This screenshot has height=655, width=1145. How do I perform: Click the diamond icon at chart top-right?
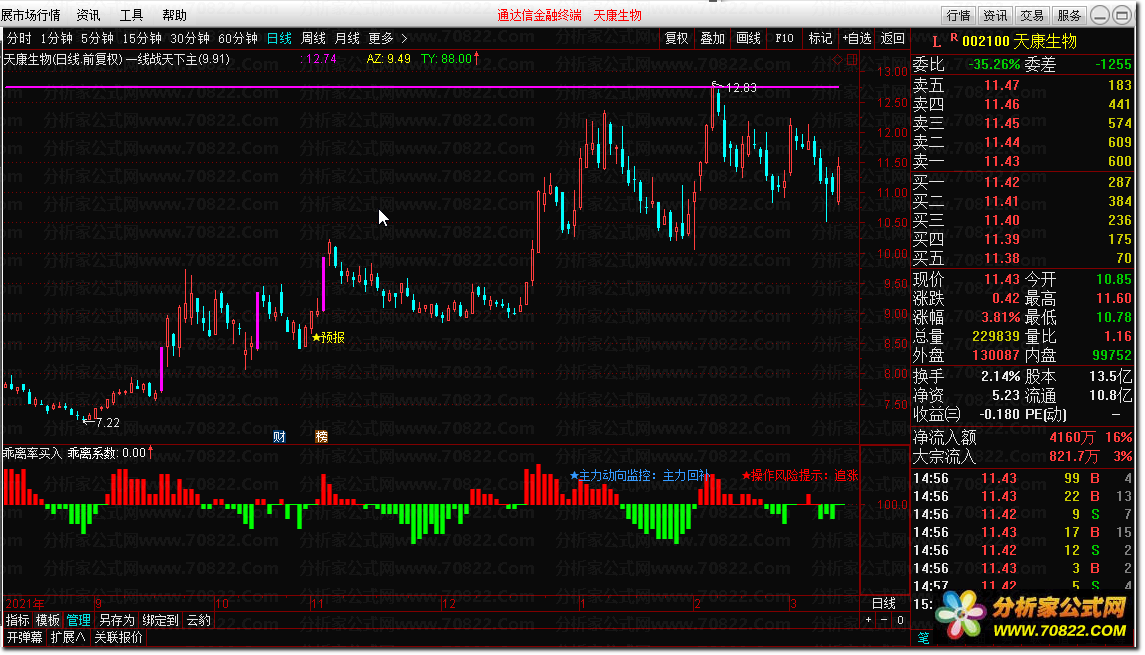click(x=838, y=60)
